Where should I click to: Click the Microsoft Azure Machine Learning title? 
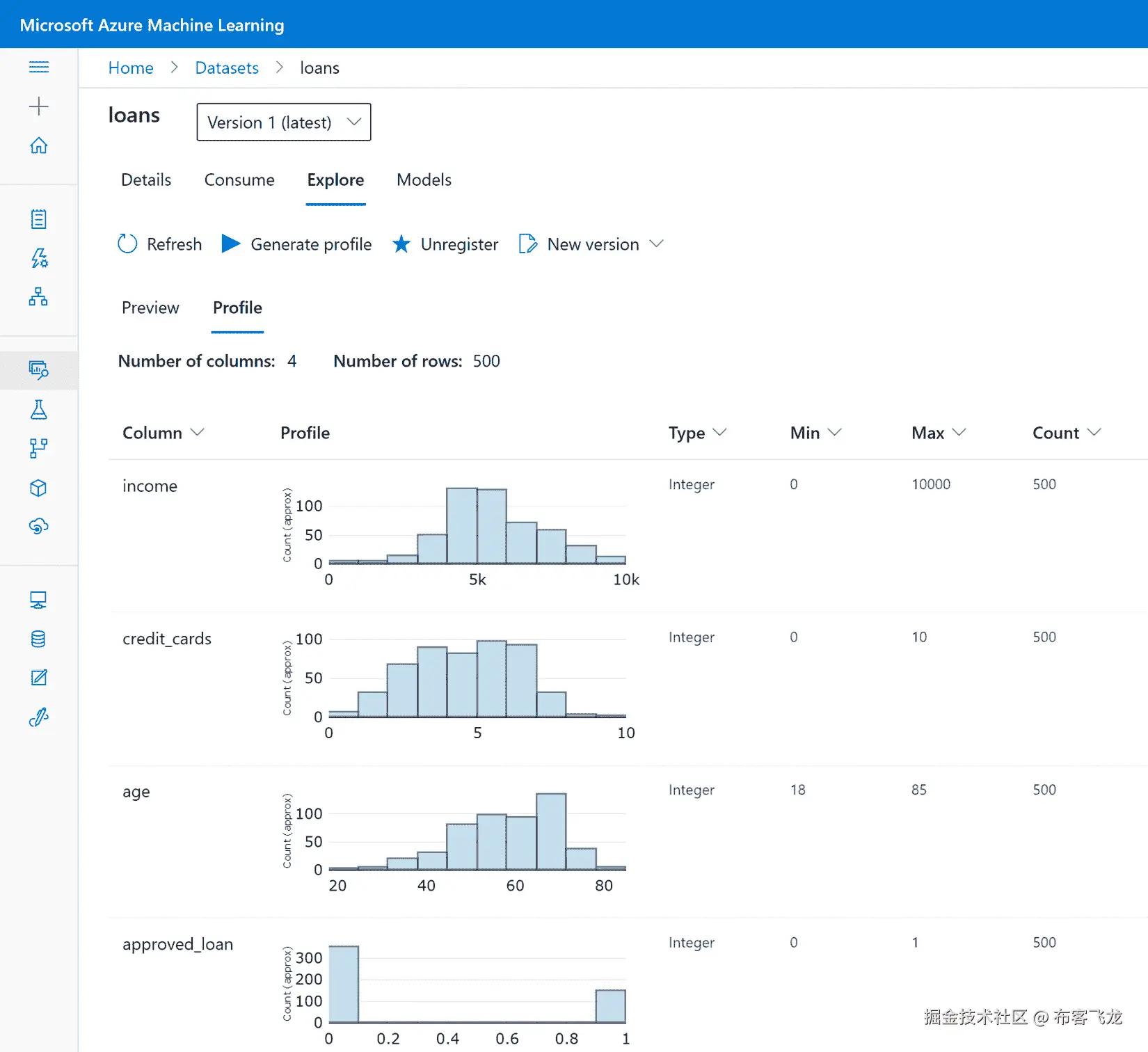[152, 25]
